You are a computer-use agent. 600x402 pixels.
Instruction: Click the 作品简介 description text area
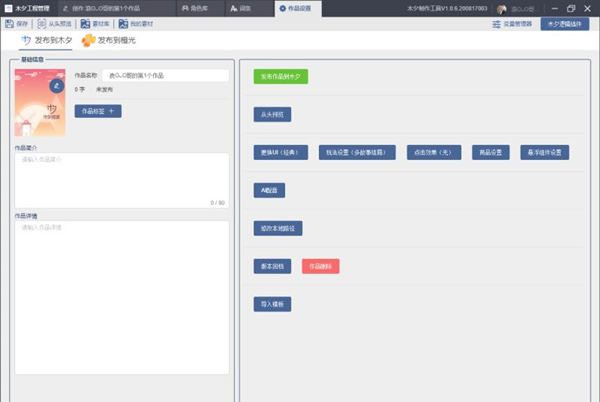tap(122, 180)
